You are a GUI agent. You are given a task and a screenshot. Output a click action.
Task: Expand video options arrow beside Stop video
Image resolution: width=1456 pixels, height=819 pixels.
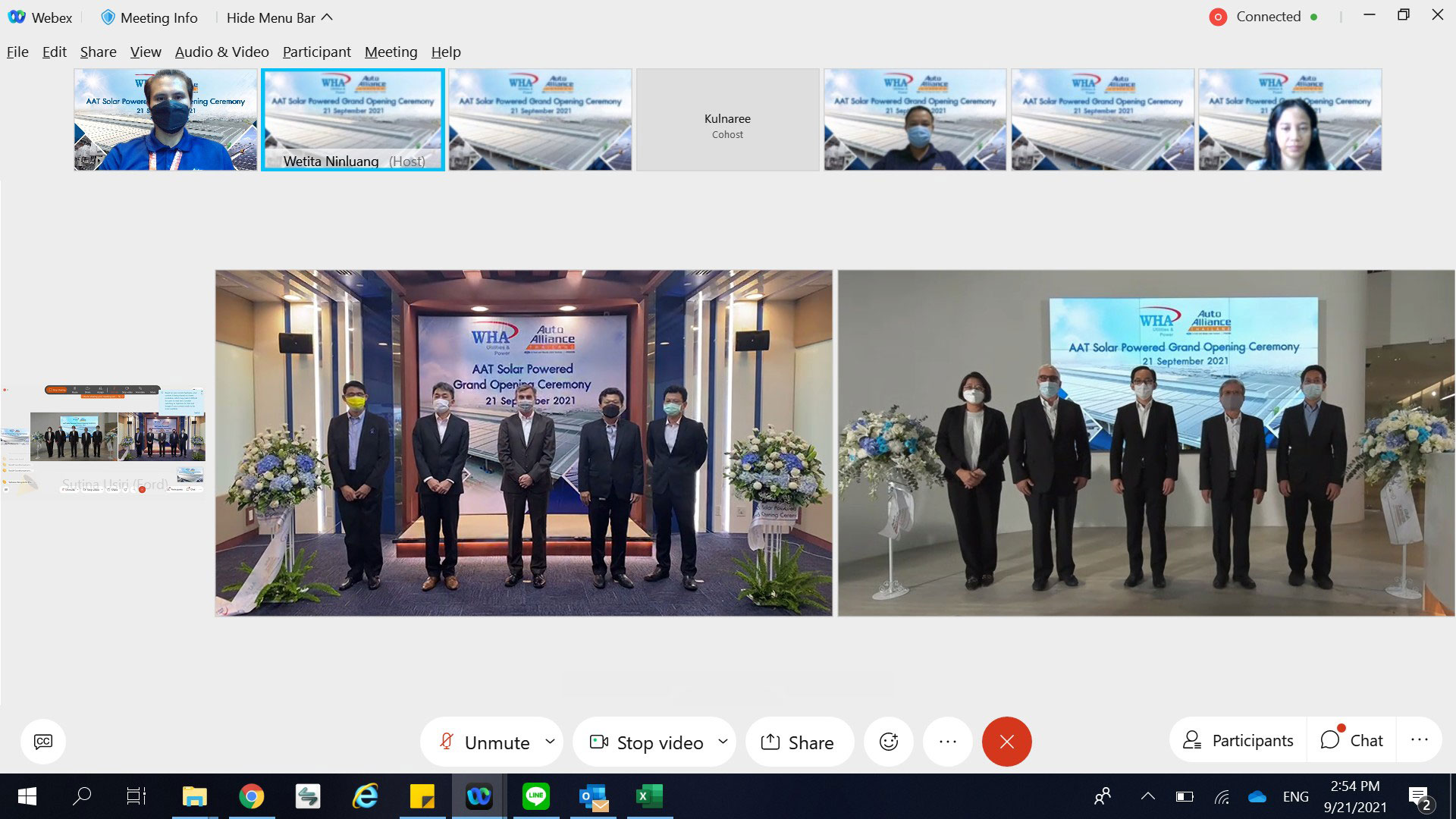coord(723,741)
